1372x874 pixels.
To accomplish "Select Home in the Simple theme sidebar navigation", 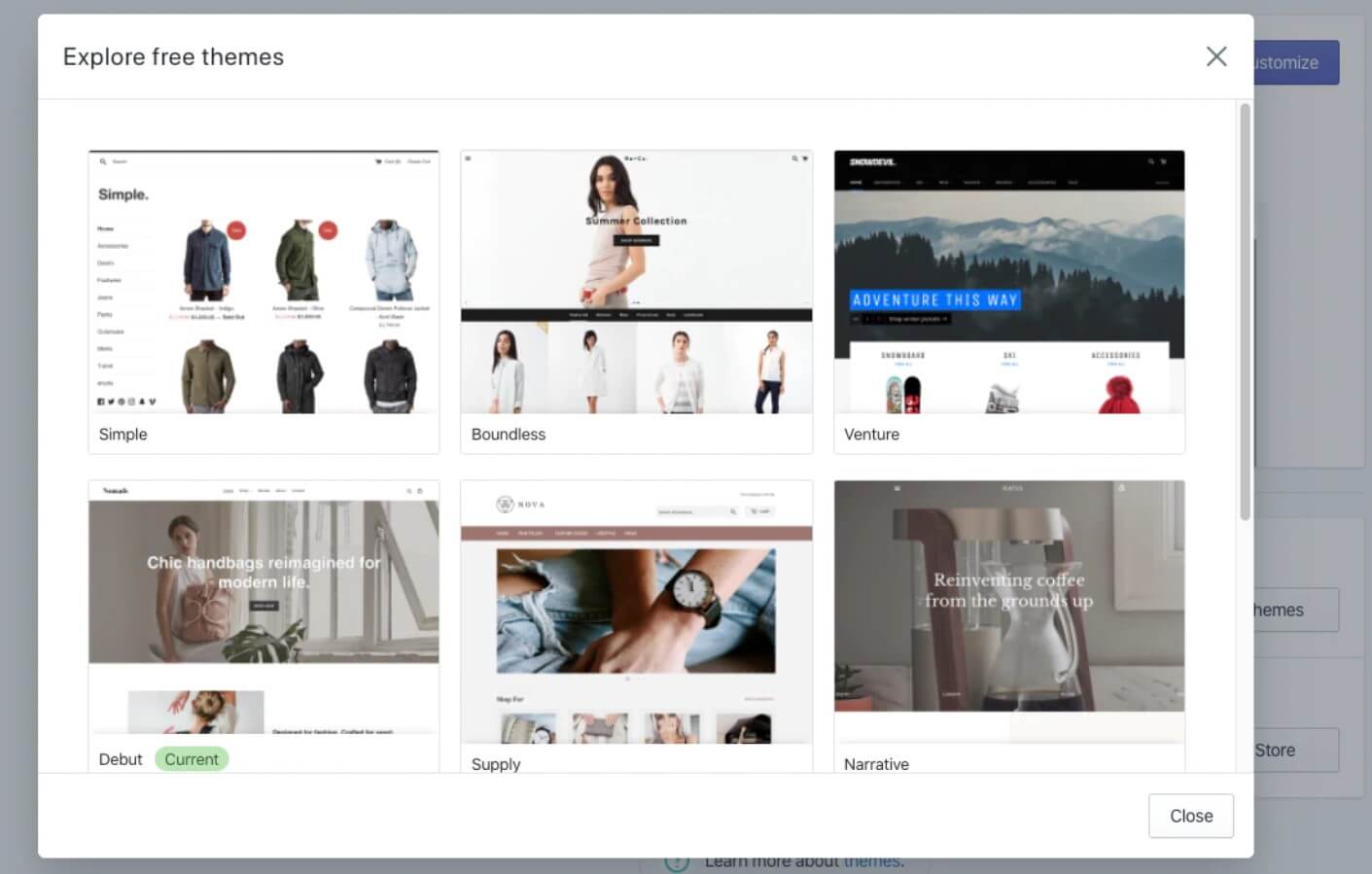I will point(105,228).
